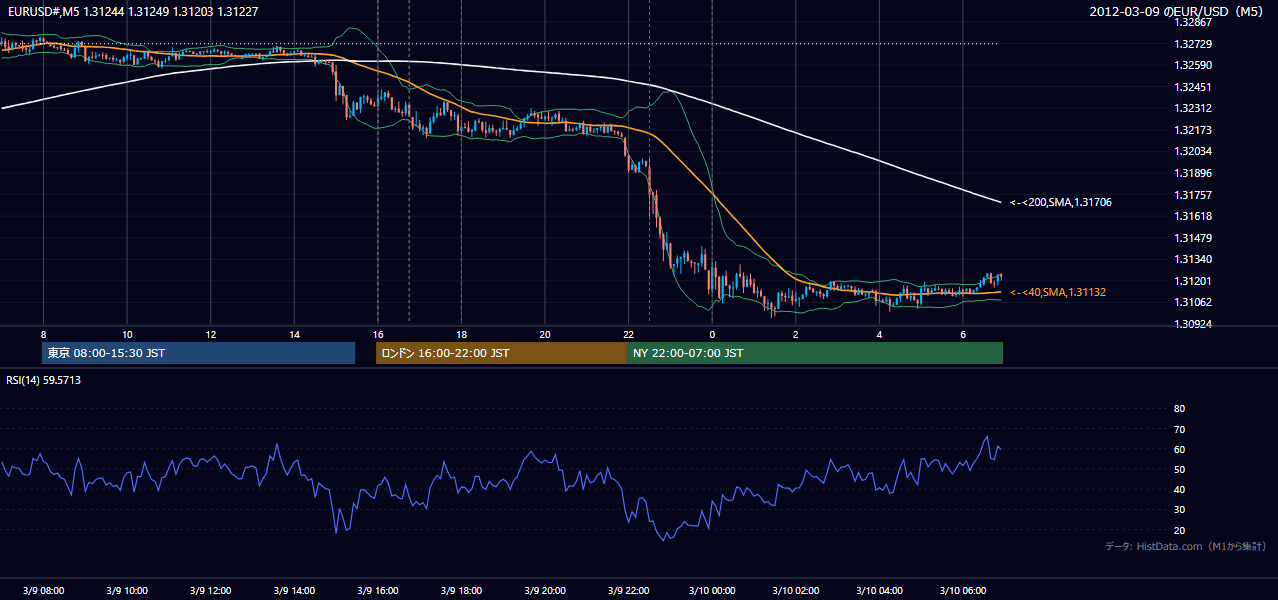The width and height of the screenshot is (1278, 600).
Task: Click the RSI level 70 label
Action: [x=1179, y=429]
